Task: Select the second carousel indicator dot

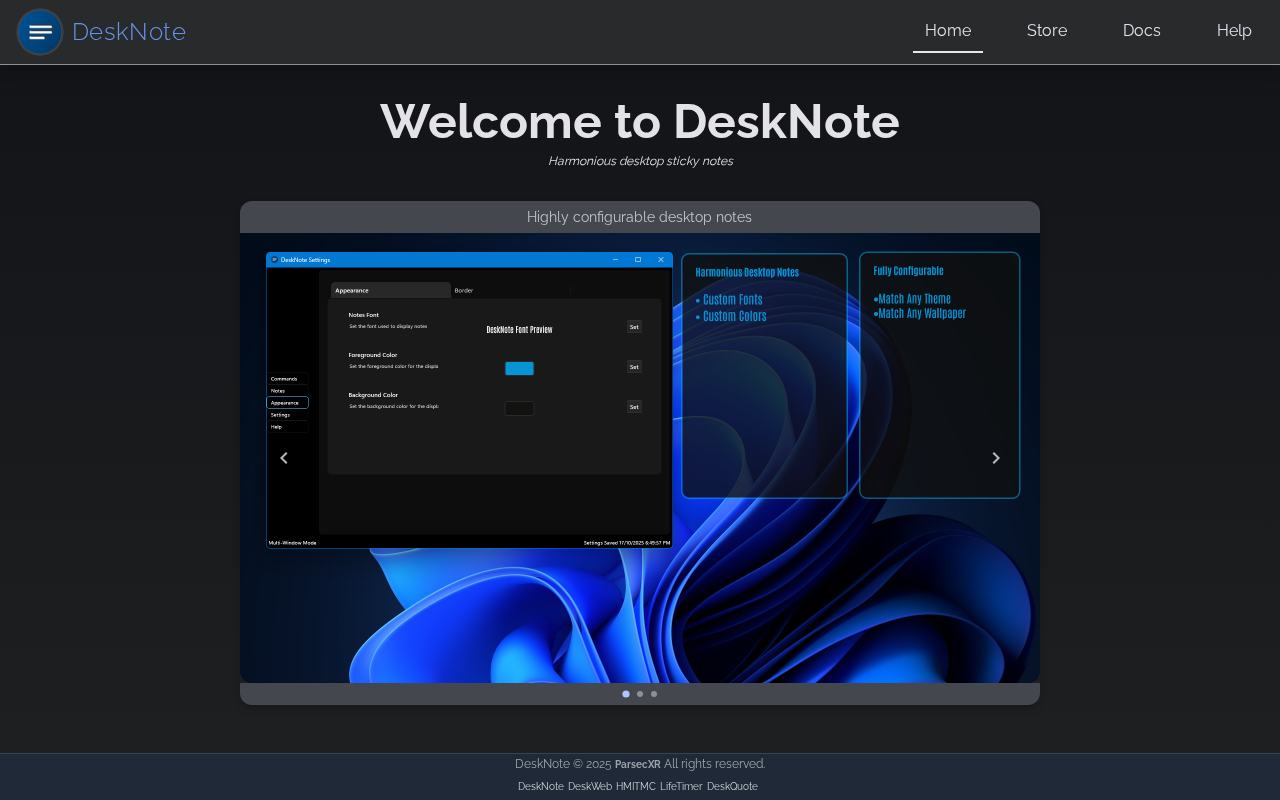Action: pos(640,694)
